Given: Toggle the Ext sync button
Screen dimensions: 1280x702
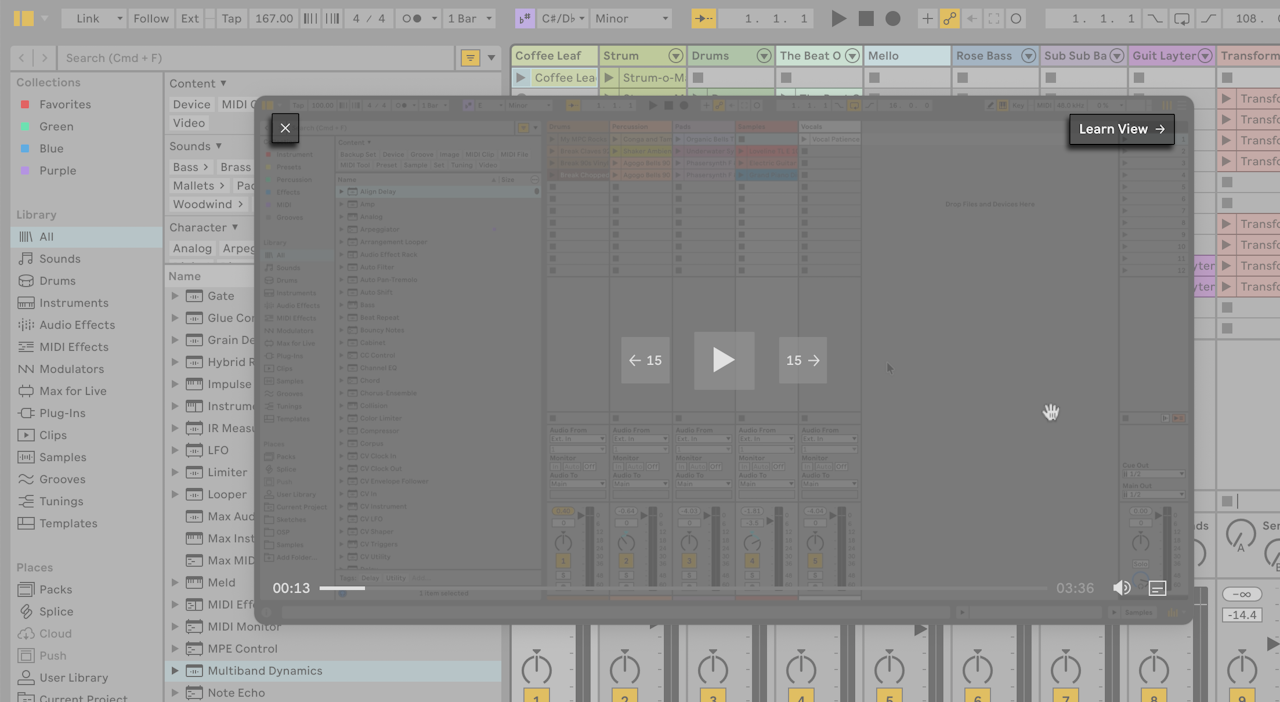Looking at the screenshot, I should pos(190,18).
